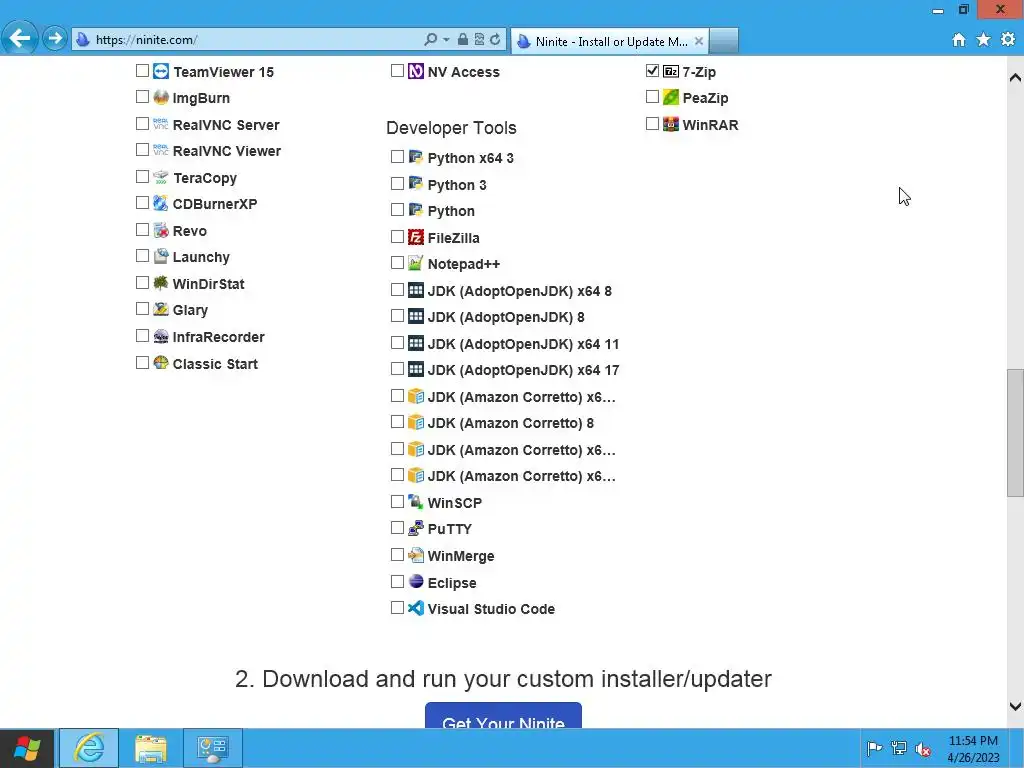Click the Eclipse icon
This screenshot has width=1024, height=768.
pos(416,582)
